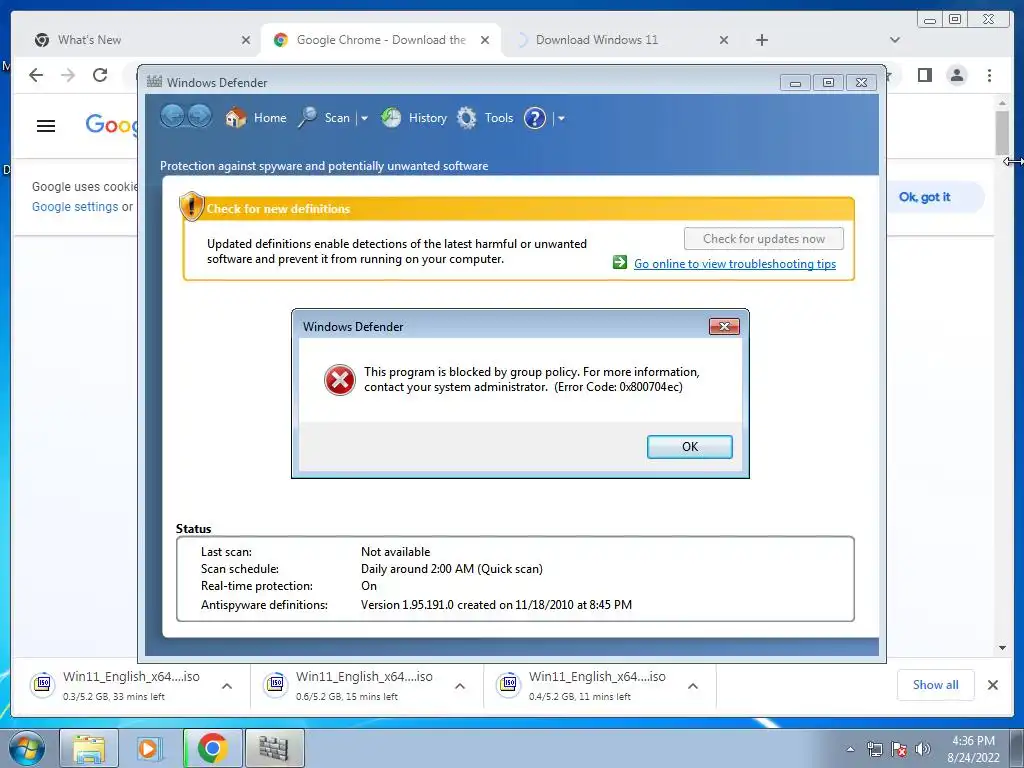The height and width of the screenshot is (768, 1024).
Task: Select the Google Chrome download tab
Action: tap(381, 40)
